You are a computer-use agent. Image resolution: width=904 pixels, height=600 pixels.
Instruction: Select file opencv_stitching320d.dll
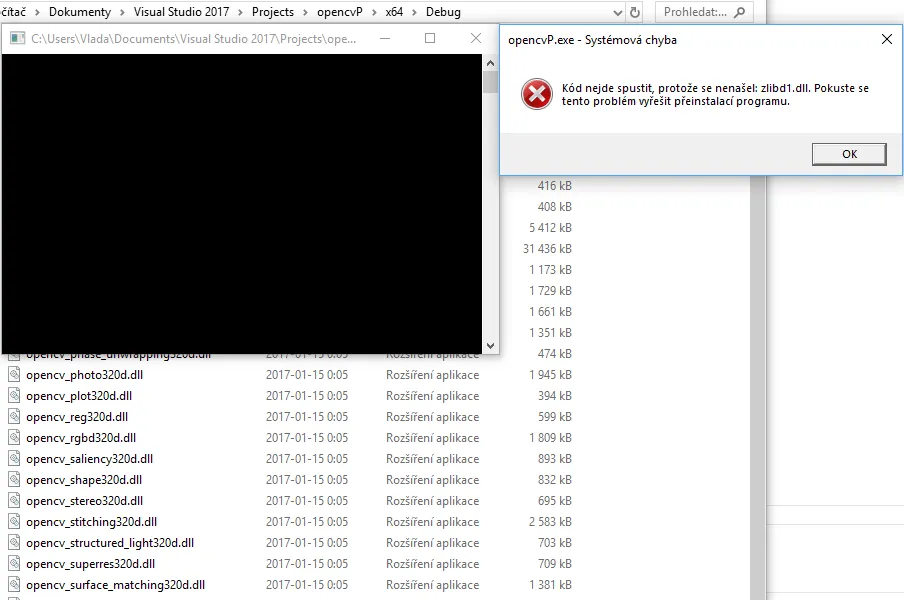pos(91,522)
